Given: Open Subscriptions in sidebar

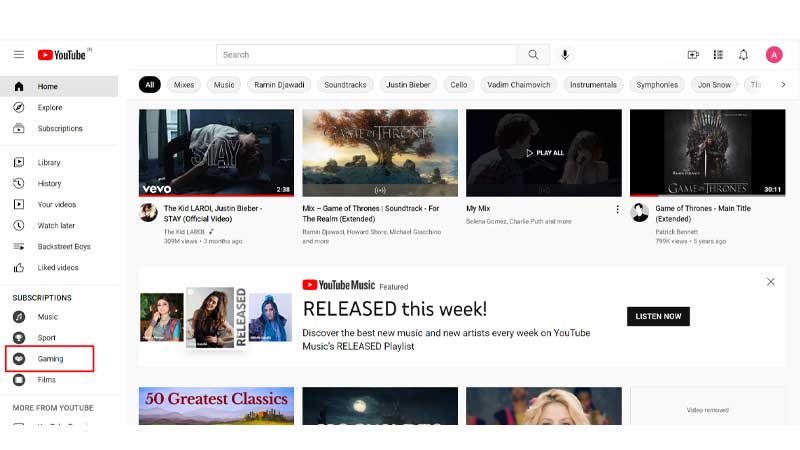Looking at the screenshot, I should tap(59, 128).
